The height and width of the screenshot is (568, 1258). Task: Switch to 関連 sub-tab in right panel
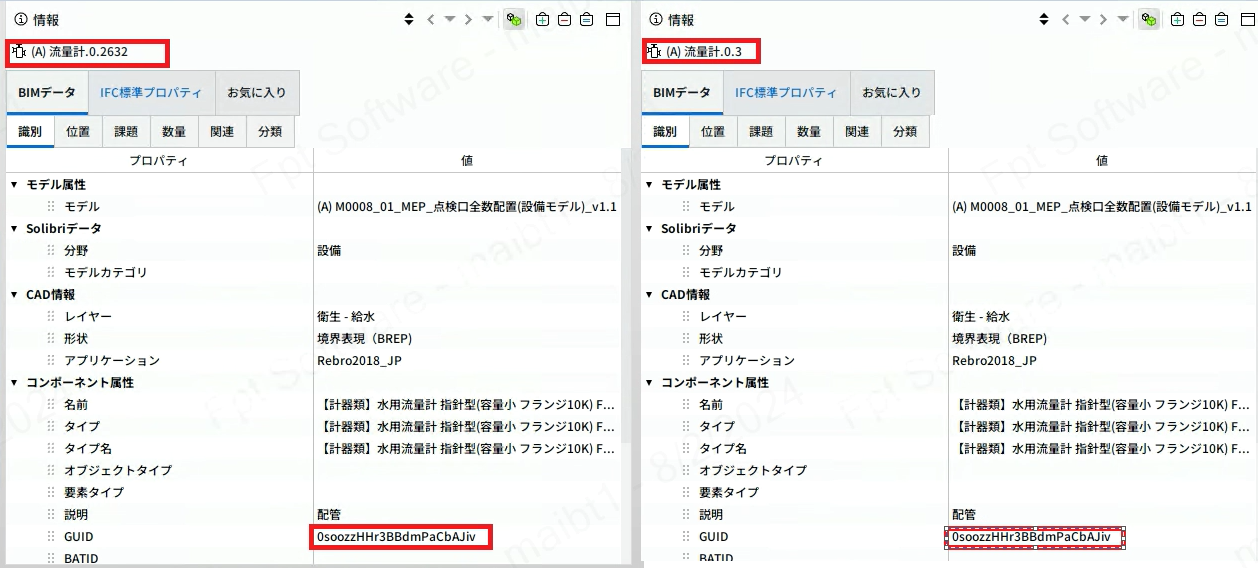coord(857,131)
